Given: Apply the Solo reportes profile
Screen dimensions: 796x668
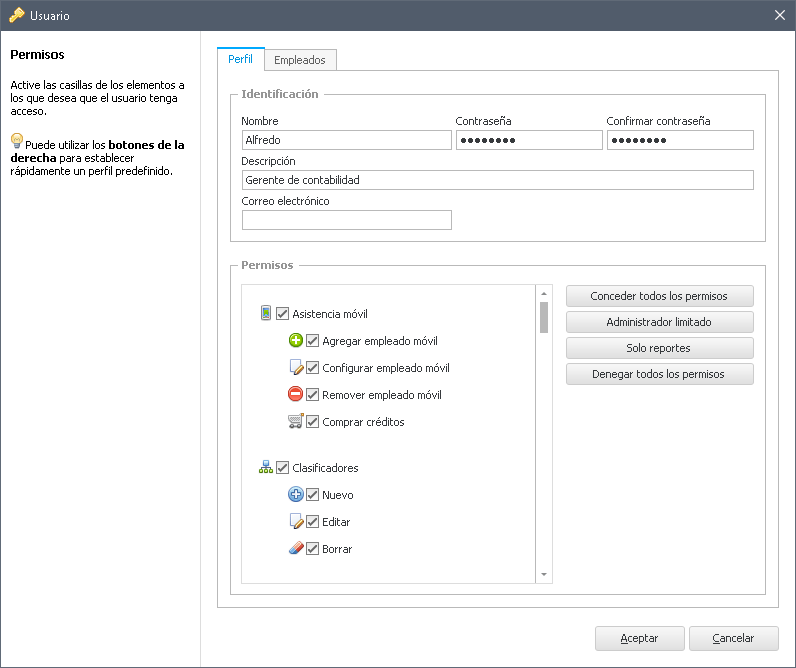Looking at the screenshot, I should coord(659,348).
